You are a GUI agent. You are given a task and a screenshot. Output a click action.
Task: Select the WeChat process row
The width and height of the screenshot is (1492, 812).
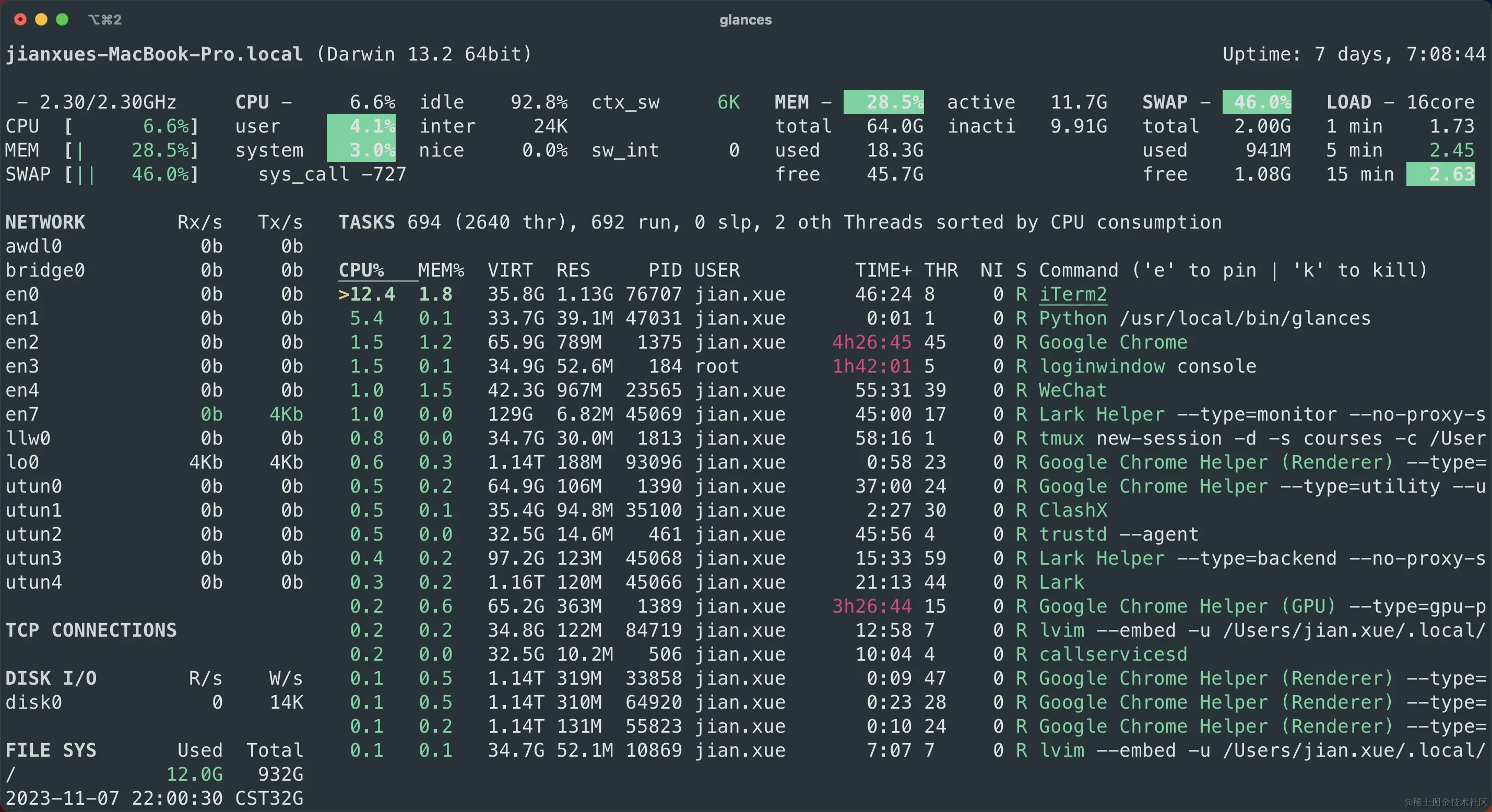1072,390
